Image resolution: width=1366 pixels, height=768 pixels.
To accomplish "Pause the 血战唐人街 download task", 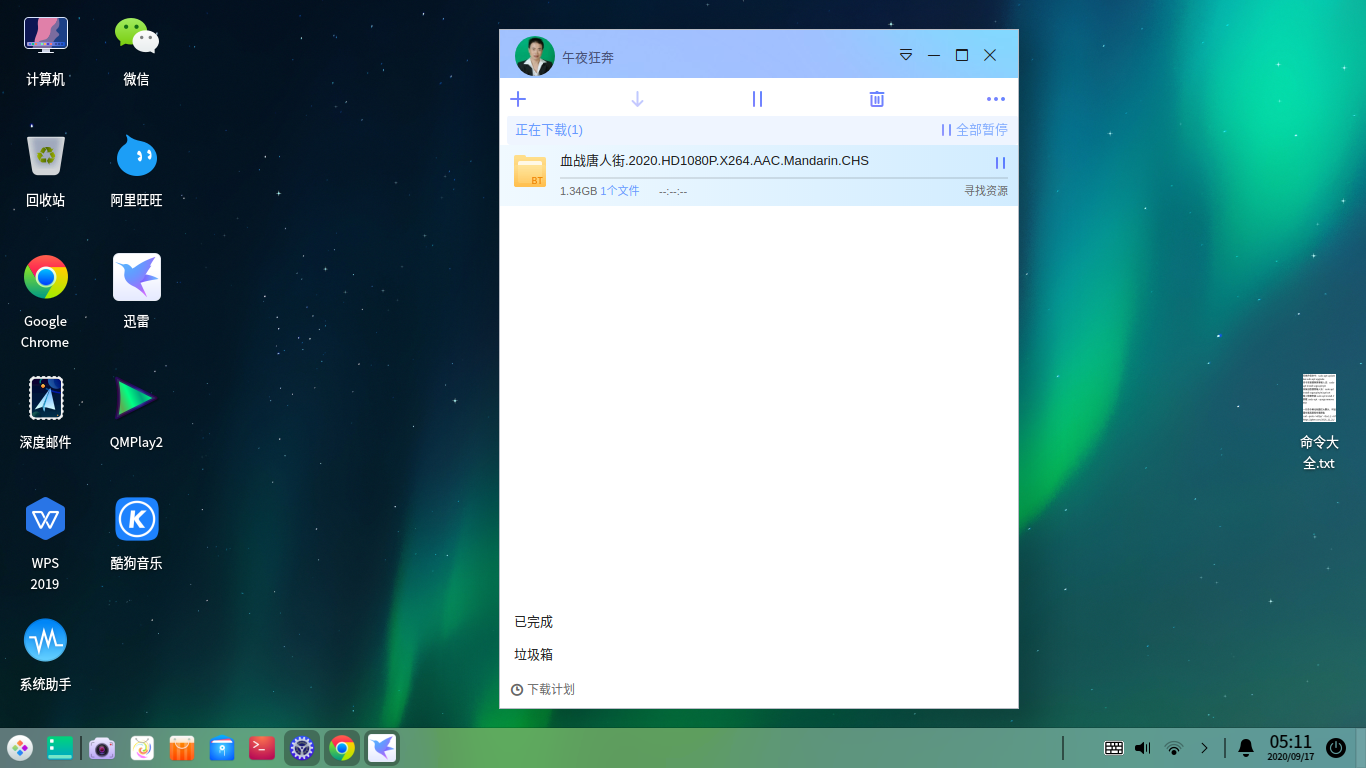I will pyautogui.click(x=1000, y=163).
